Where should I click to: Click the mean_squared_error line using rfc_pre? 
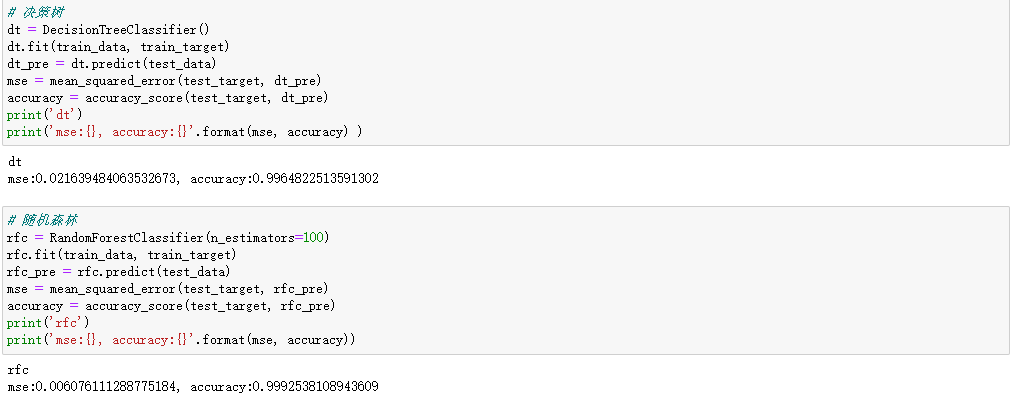click(x=167, y=288)
